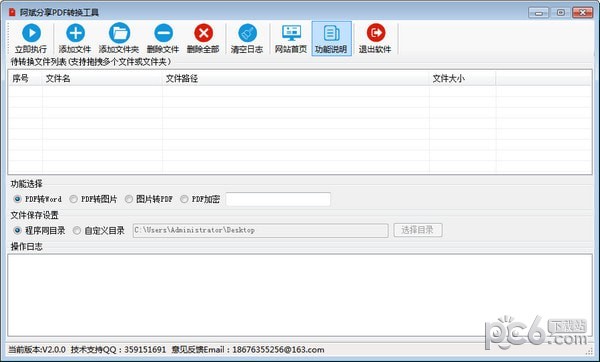Click the PDF encryption password field

click(x=278, y=199)
